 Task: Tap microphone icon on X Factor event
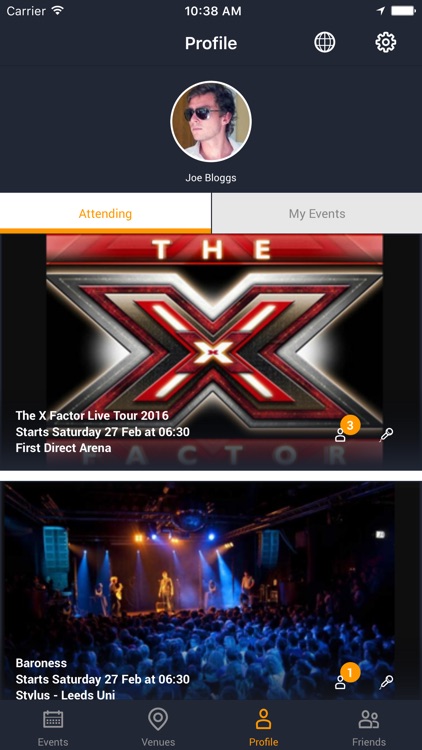[386, 435]
